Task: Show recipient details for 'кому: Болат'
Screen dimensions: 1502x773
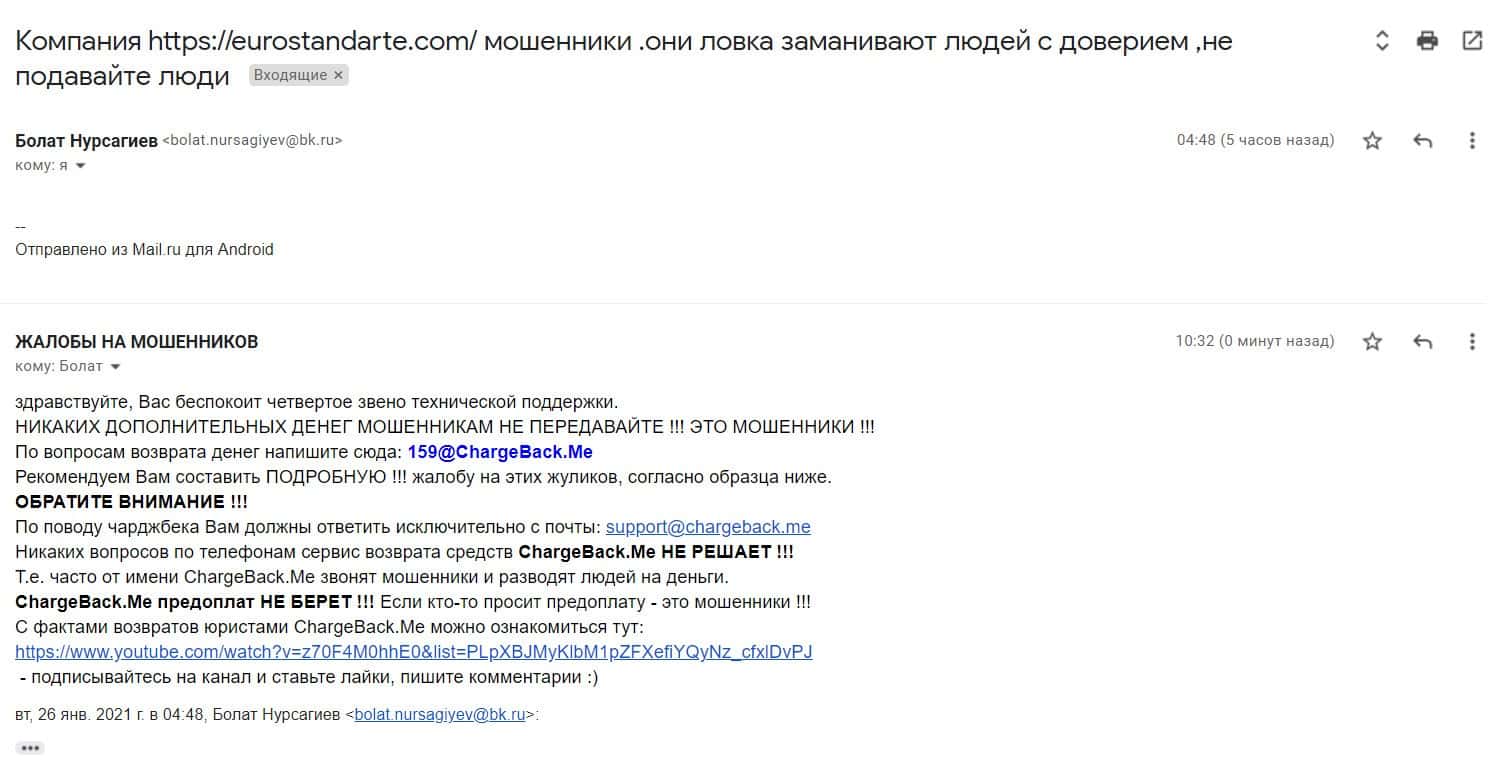Action: (115, 367)
